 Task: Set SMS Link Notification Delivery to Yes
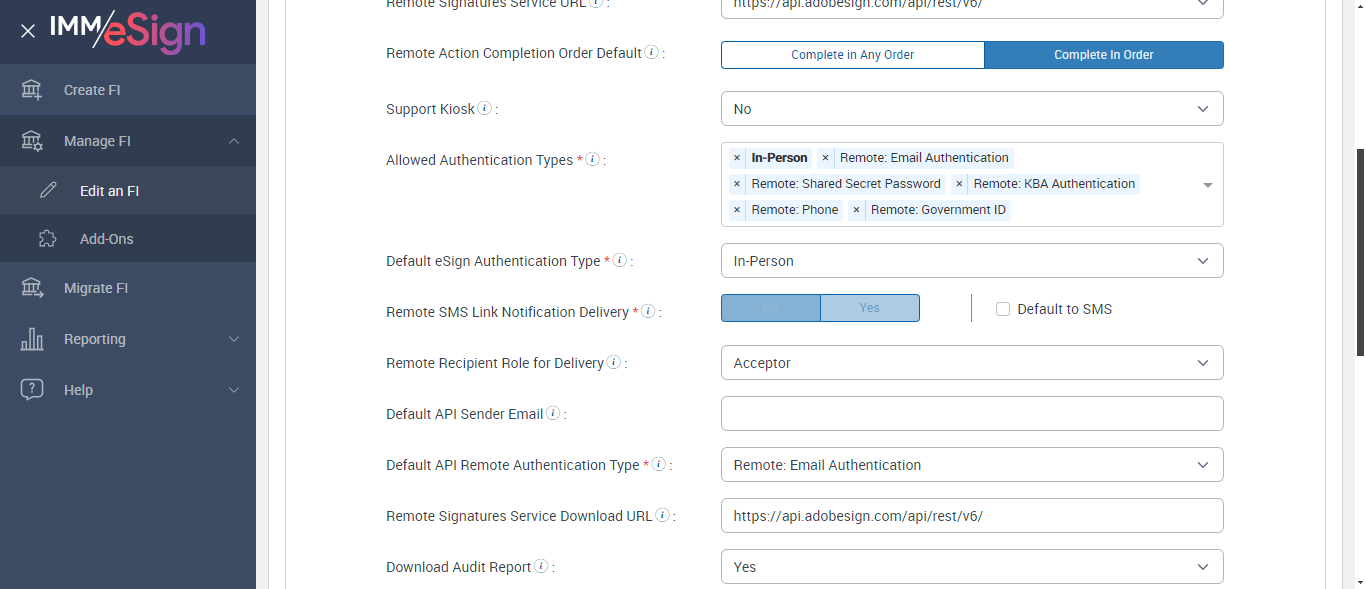[x=869, y=308]
